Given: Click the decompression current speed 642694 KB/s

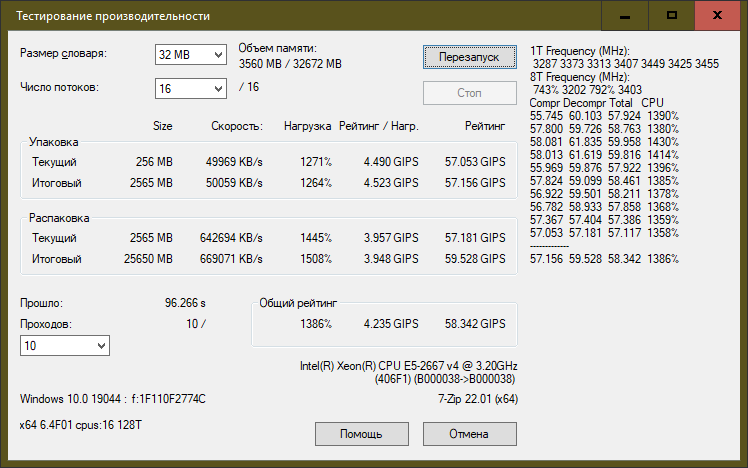Looking at the screenshot, I should tap(231, 238).
